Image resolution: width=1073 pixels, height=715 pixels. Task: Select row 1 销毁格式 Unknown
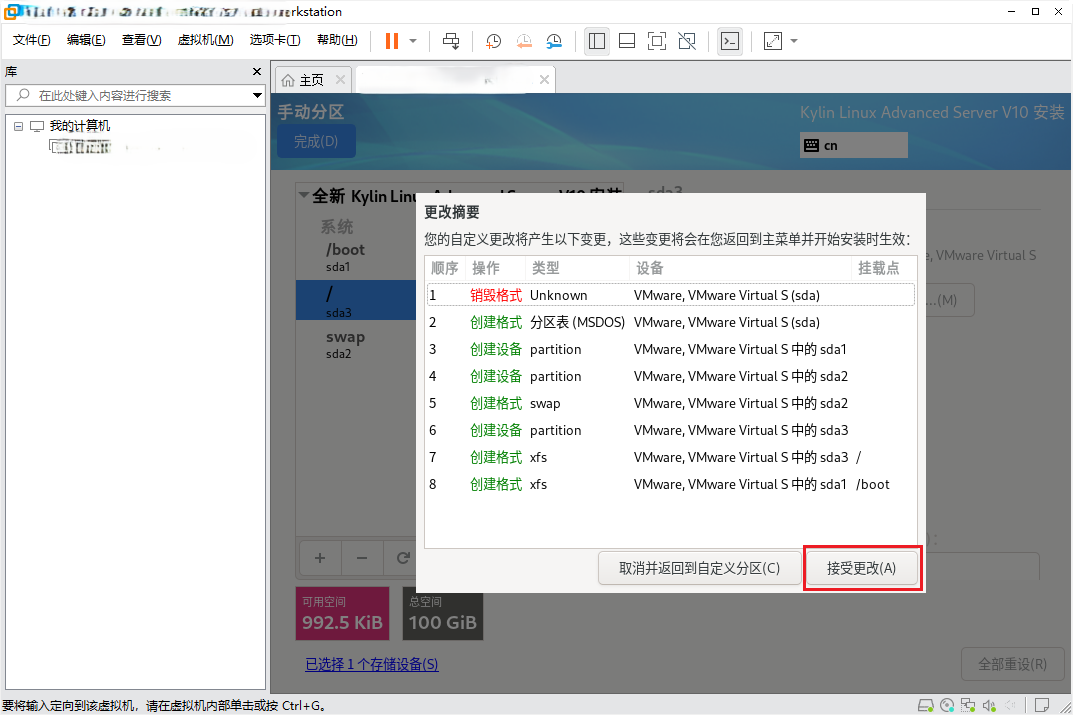671,296
